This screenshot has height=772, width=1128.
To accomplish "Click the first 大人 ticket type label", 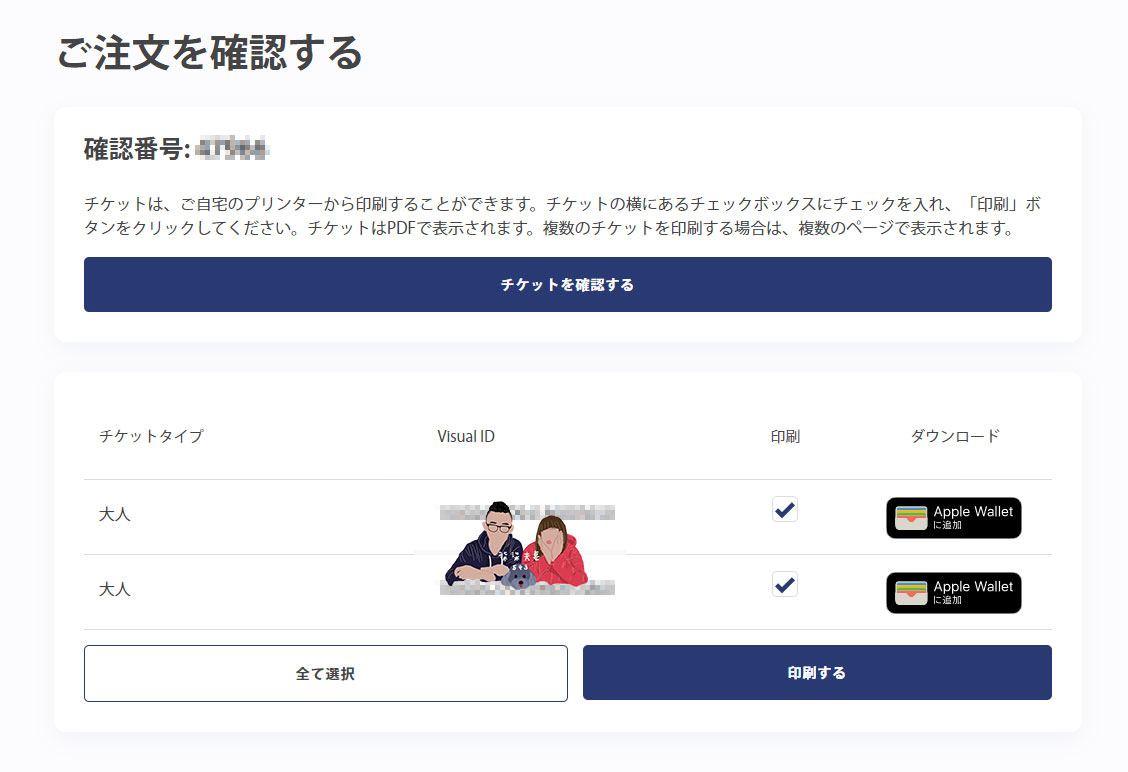I will (115, 515).
